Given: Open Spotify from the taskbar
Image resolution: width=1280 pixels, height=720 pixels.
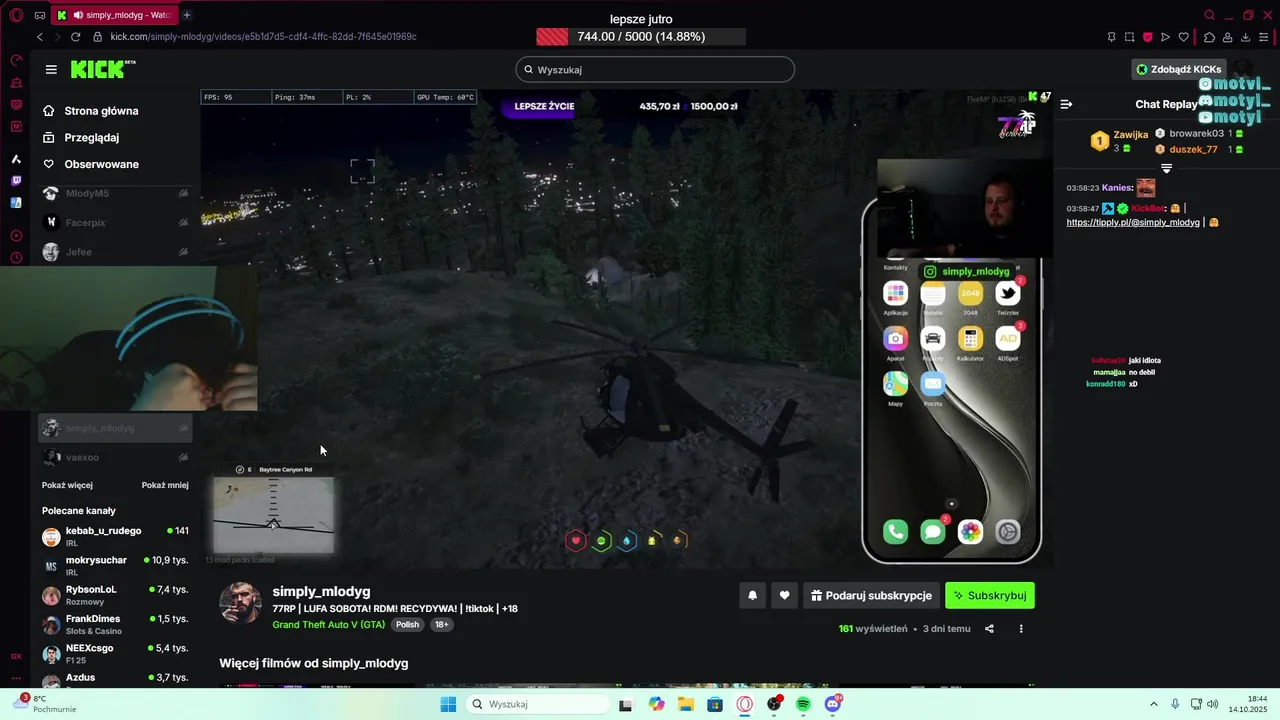Looking at the screenshot, I should click(803, 704).
